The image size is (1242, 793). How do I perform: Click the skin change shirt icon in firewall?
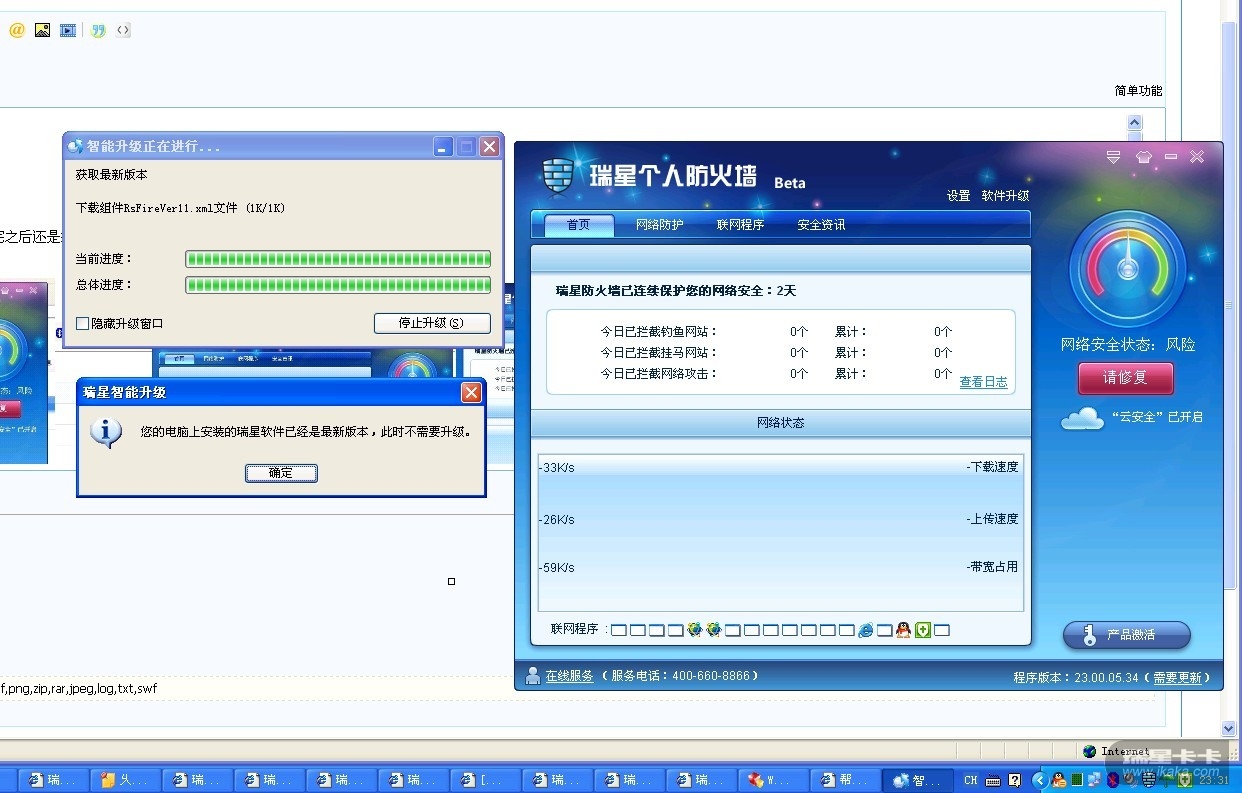[1144, 157]
